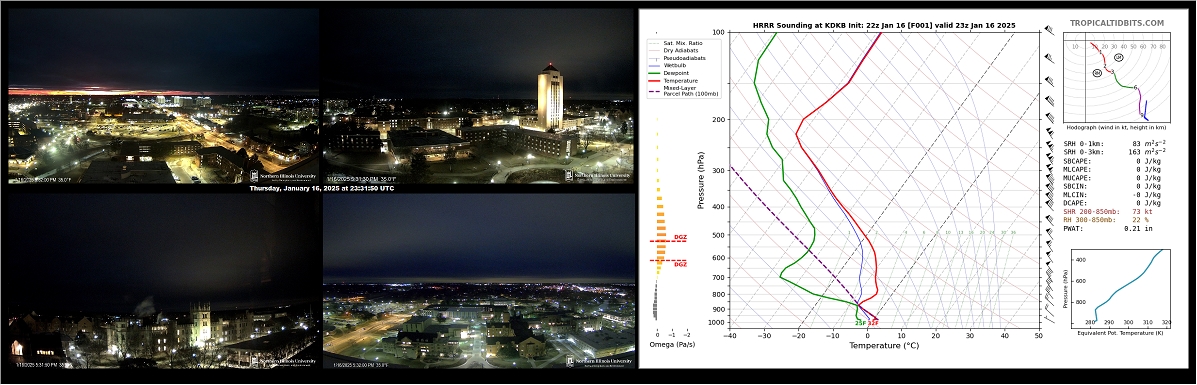Click the upper red DGZ label
The height and width of the screenshot is (385, 1197).
[680, 238]
